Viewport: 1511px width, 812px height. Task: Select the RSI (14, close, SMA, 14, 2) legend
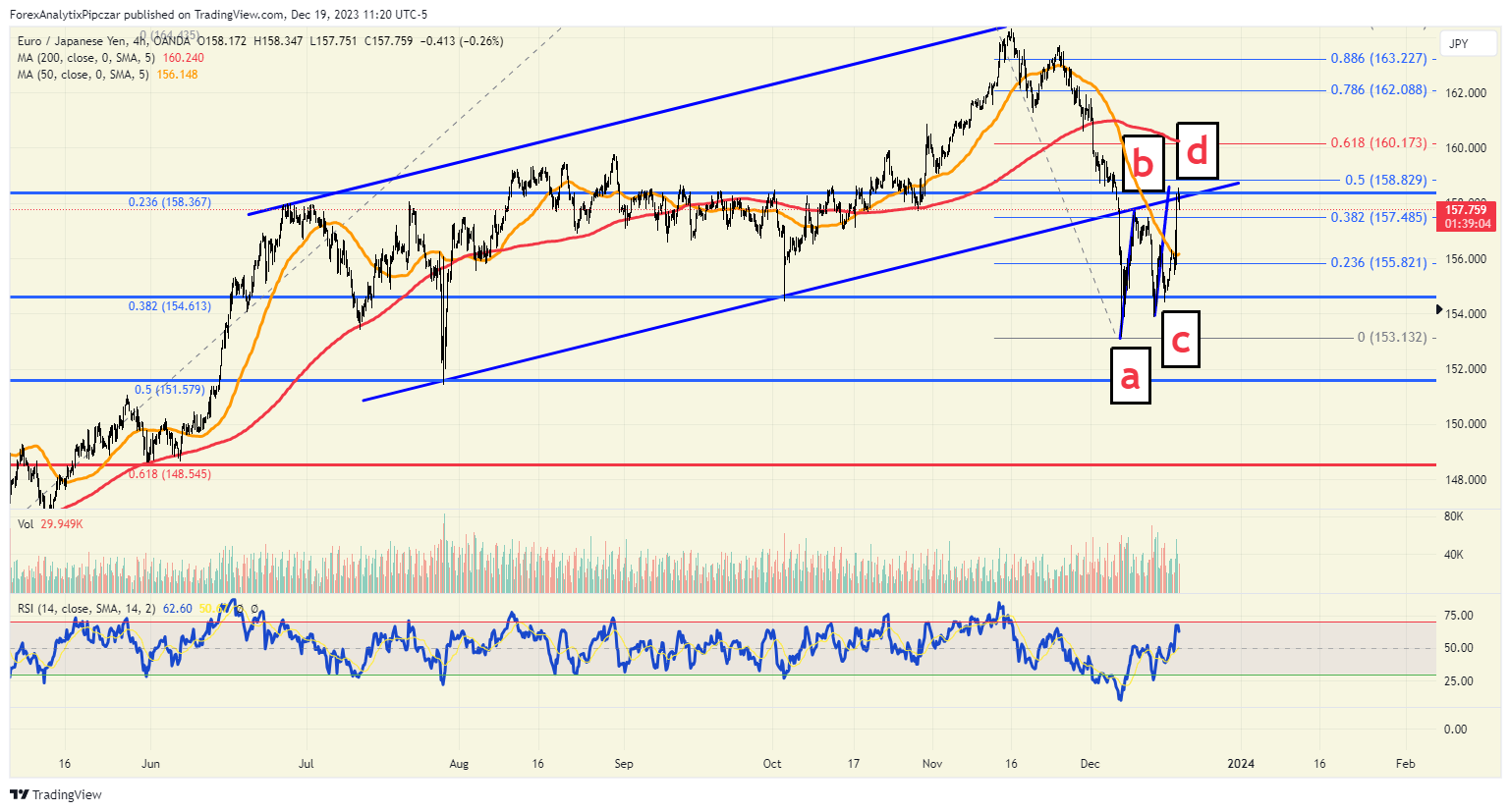coord(86,609)
